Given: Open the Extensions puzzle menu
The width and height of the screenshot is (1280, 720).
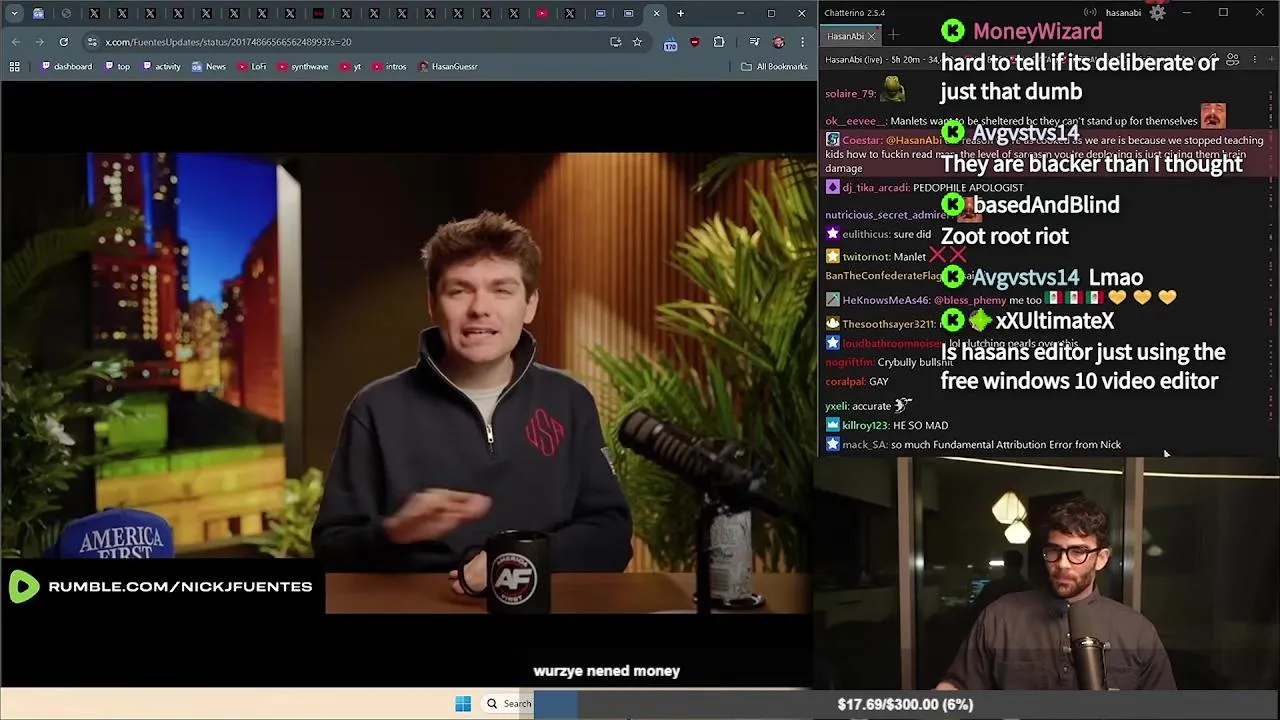Looking at the screenshot, I should pyautogui.click(x=719, y=42).
